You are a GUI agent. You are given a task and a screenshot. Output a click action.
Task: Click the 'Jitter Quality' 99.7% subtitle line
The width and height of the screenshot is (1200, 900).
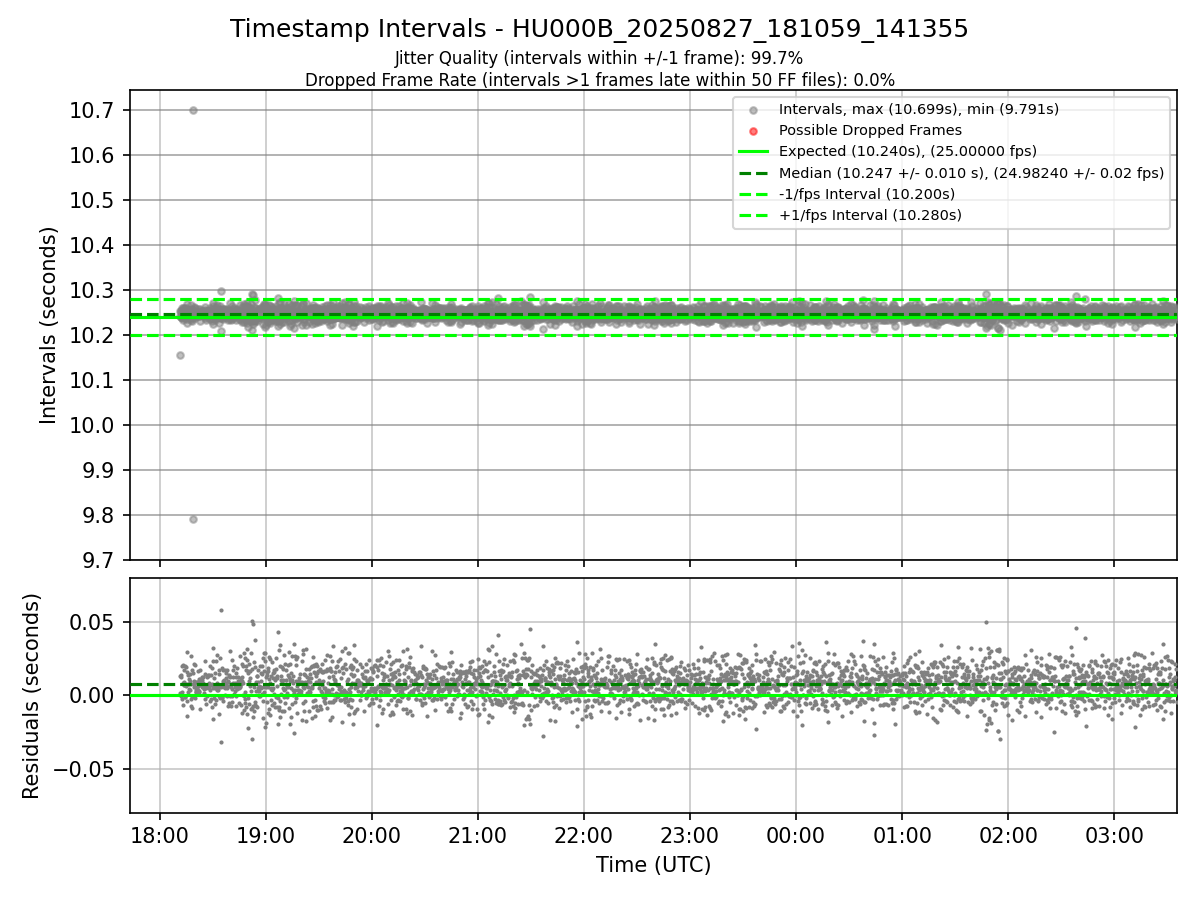pos(599,58)
